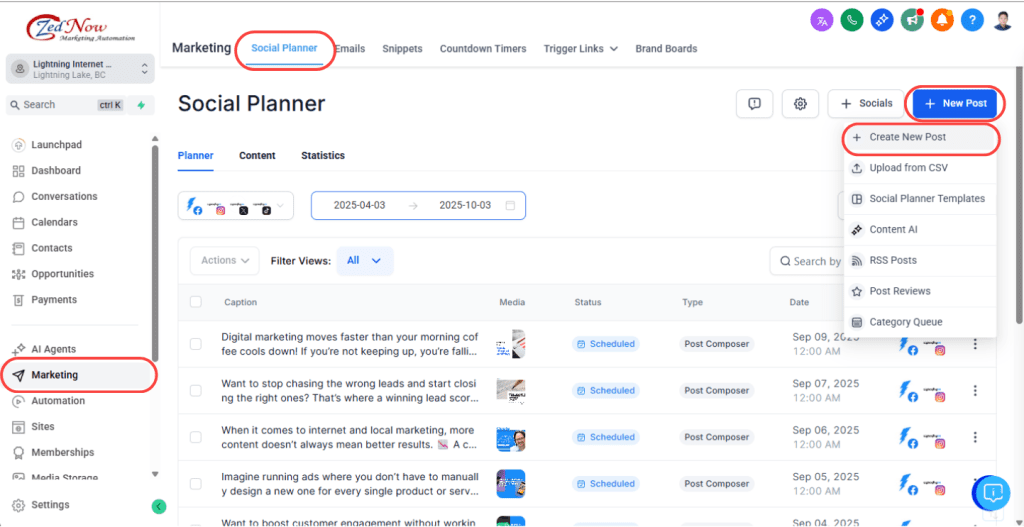
Task: Switch to the Emails tab
Action: tap(350, 48)
